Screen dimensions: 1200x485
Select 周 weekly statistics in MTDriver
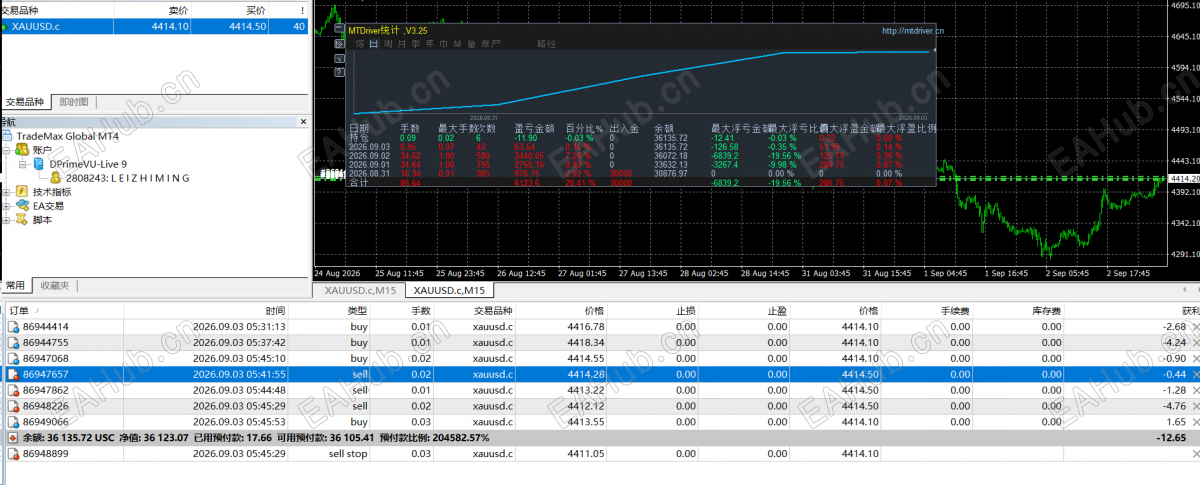coord(388,44)
